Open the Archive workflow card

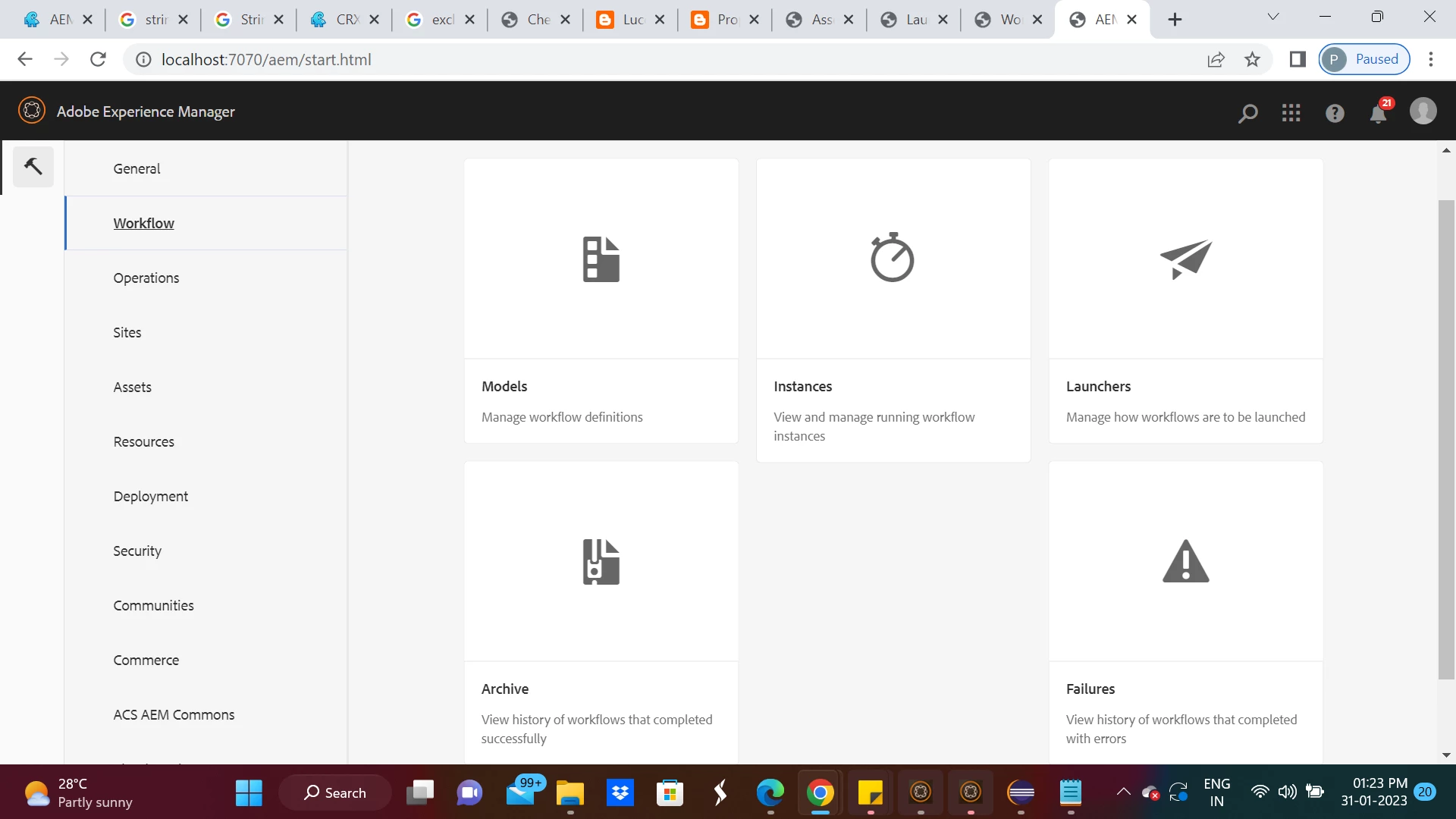[601, 611]
